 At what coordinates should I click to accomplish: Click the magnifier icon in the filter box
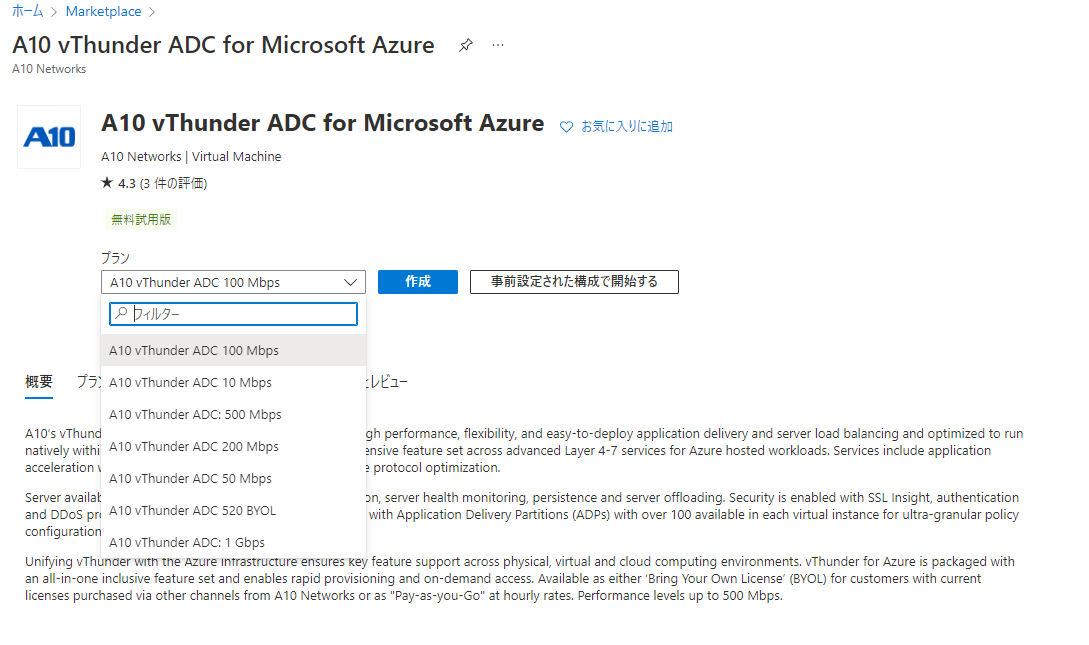[120, 313]
